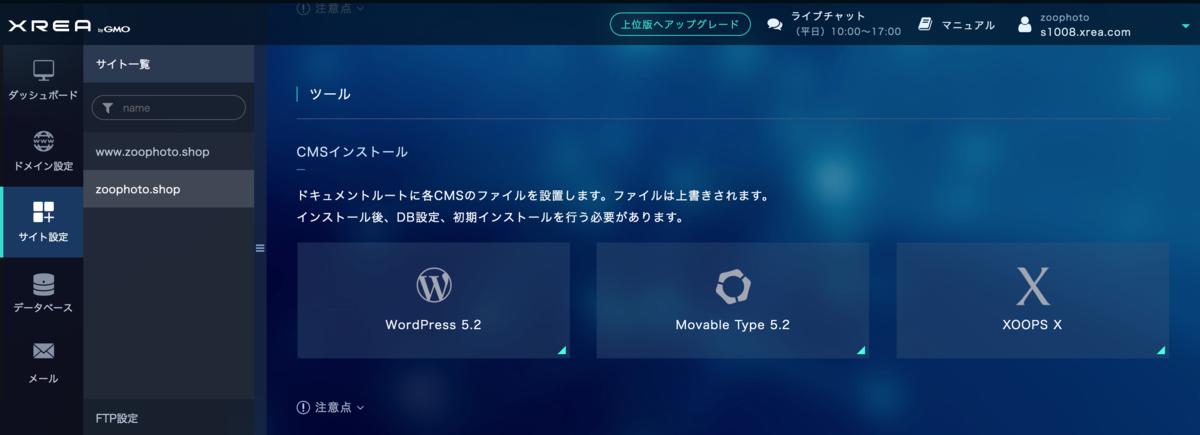Go to メール menu item
The width and height of the screenshot is (1200, 435).
pyautogui.click(x=42, y=362)
